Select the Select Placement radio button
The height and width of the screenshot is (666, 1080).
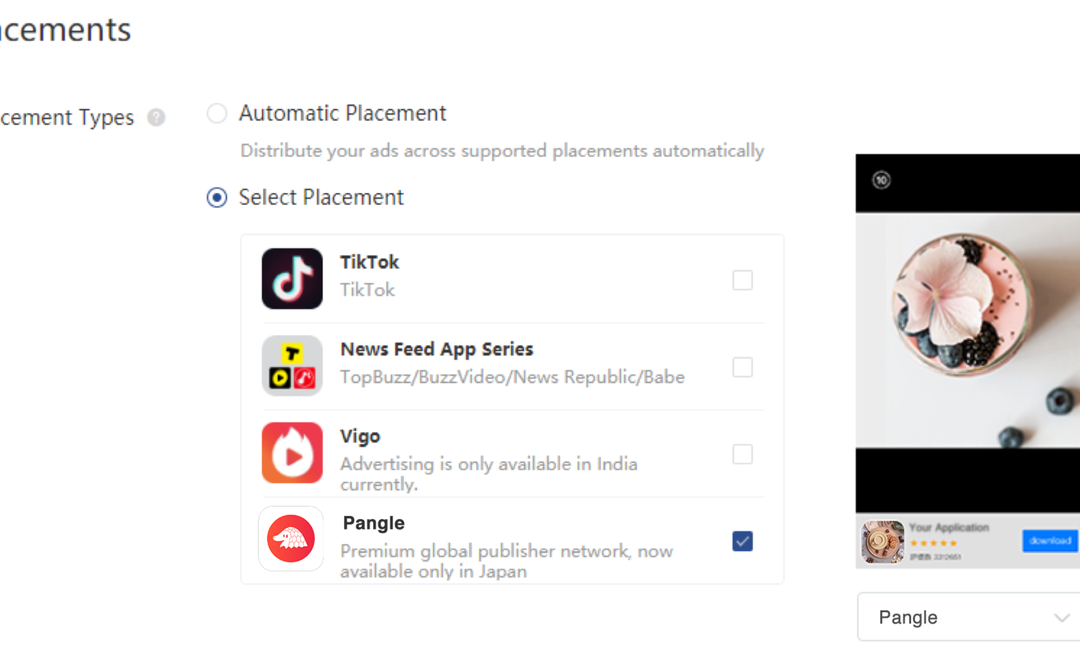pos(217,198)
